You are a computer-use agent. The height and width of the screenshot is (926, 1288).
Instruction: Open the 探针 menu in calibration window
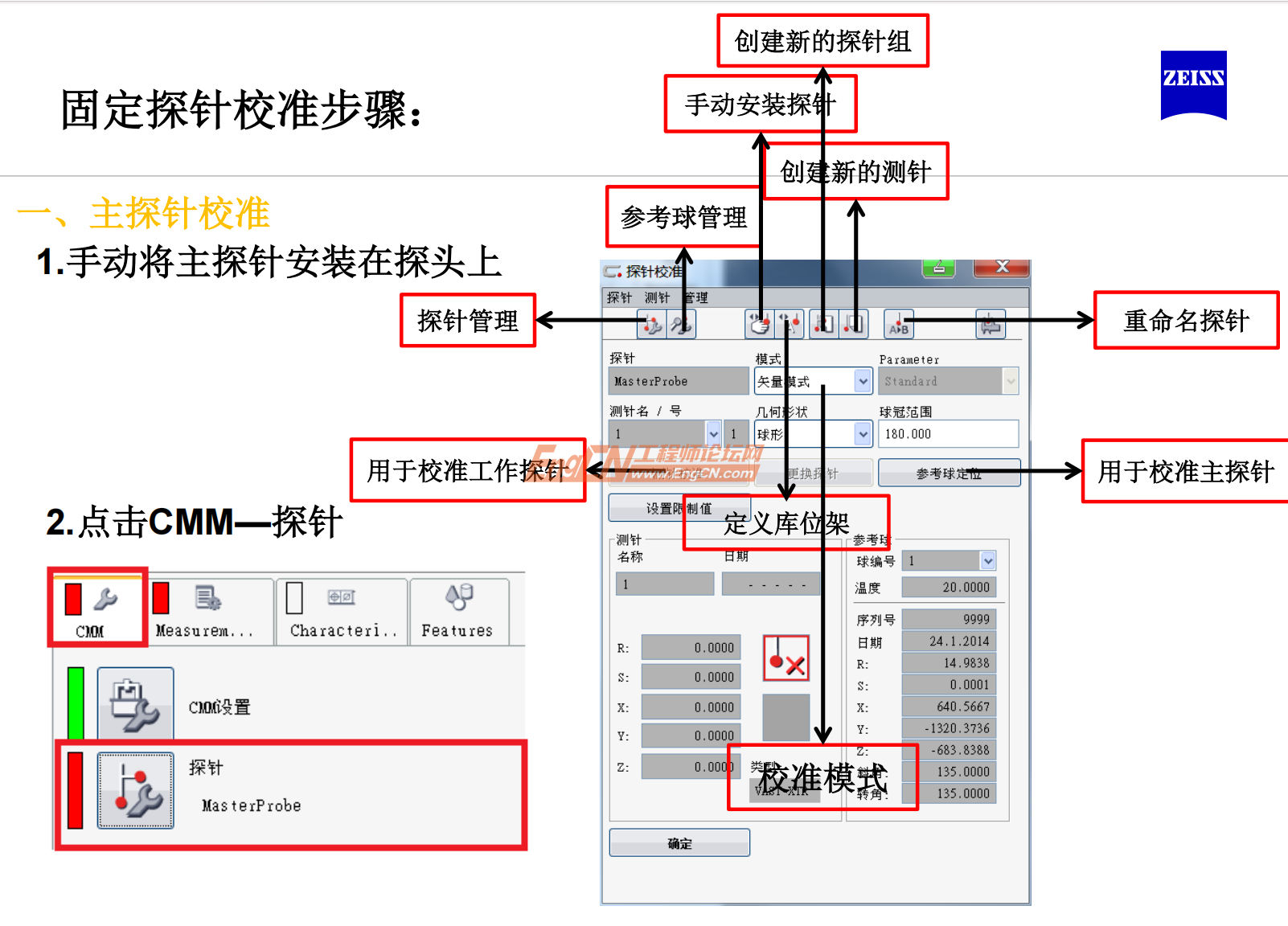point(619,297)
